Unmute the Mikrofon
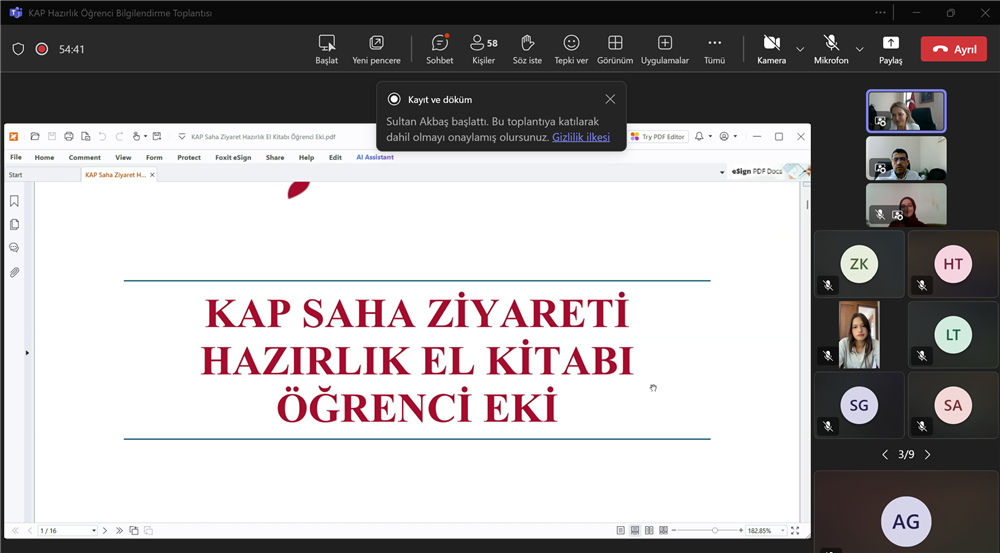 [831, 49]
